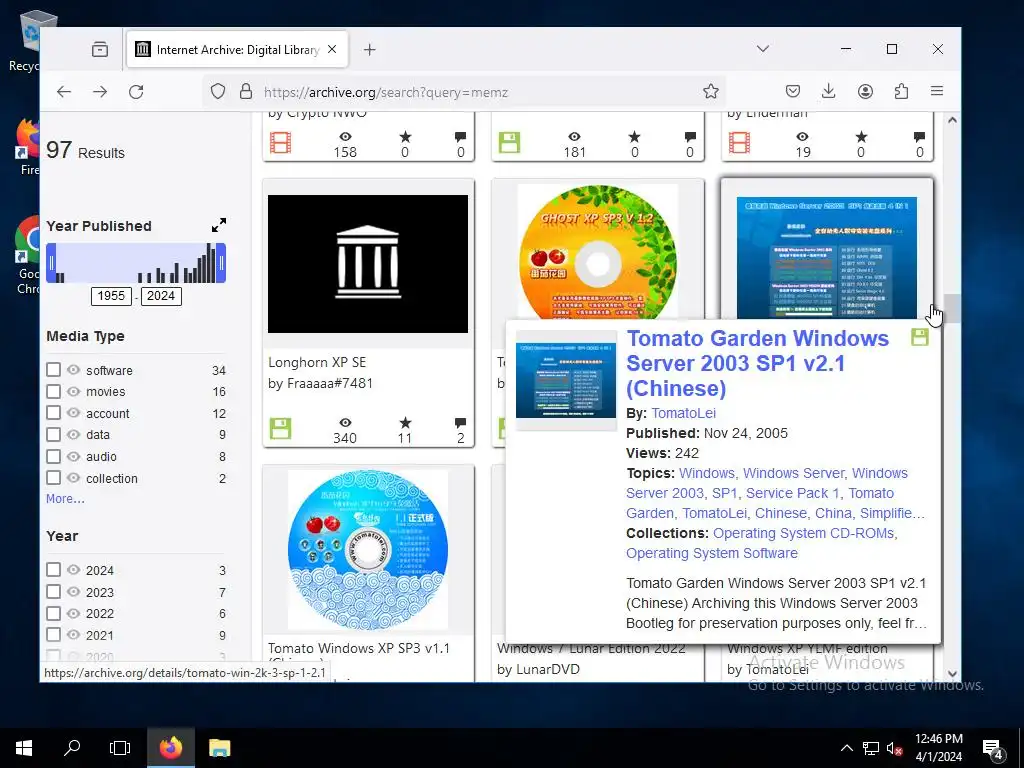Open Tomato Windows XP SP3 v1.1 disc thumbnail
The height and width of the screenshot is (768, 1024).
(x=368, y=549)
